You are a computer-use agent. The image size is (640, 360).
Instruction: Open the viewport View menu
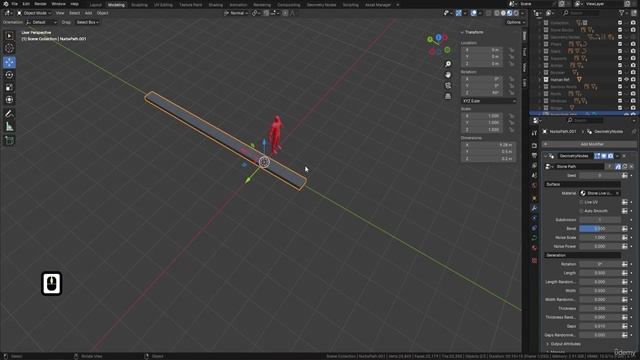point(60,13)
